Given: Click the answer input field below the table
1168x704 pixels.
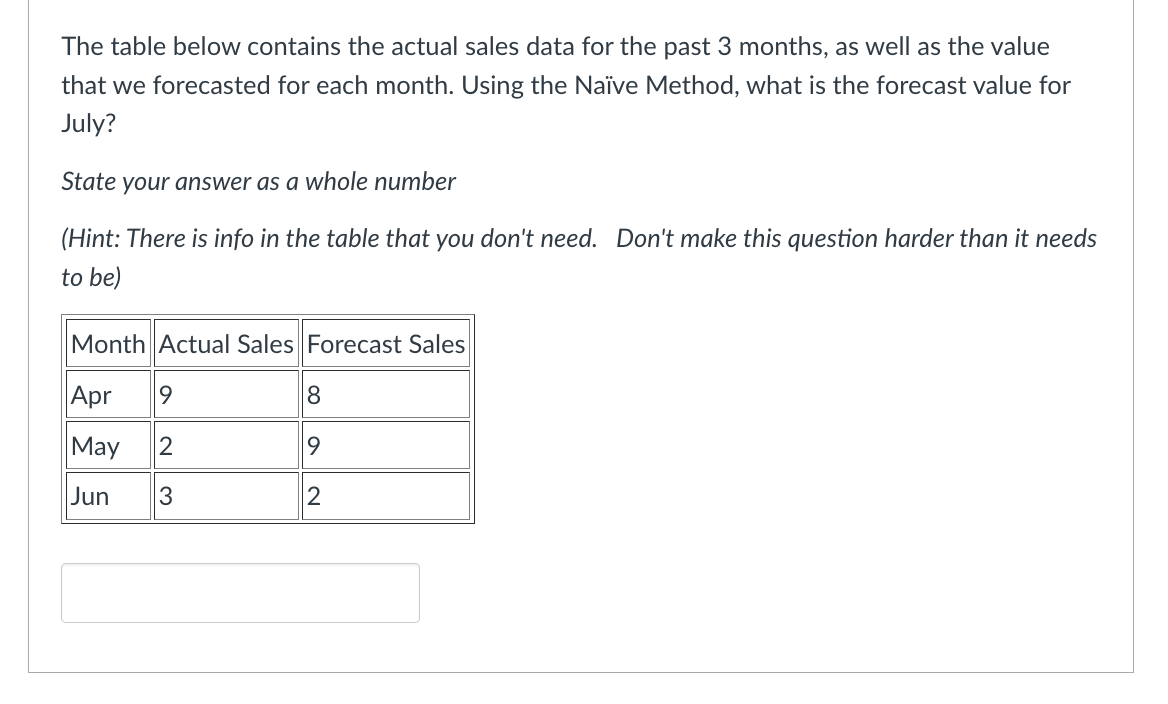Looking at the screenshot, I should click(240, 592).
